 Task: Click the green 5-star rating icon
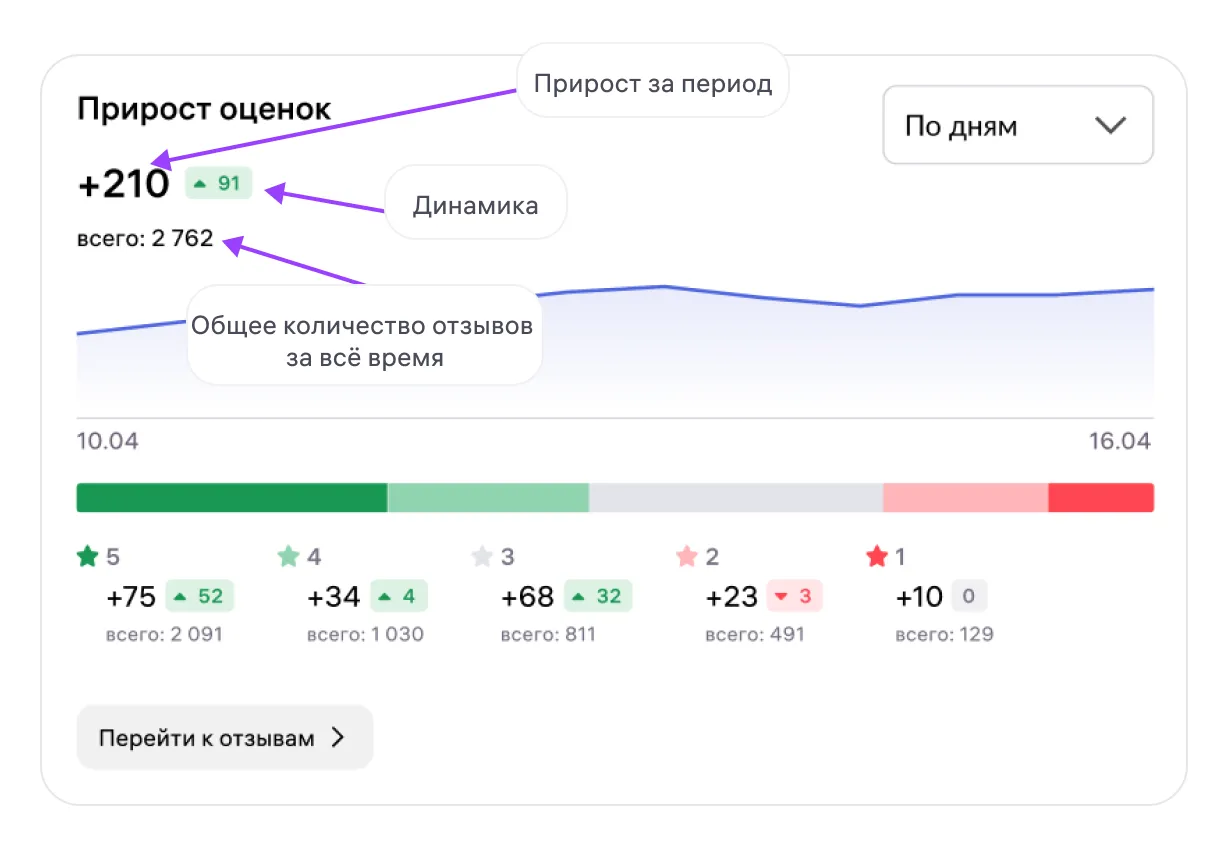(88, 557)
